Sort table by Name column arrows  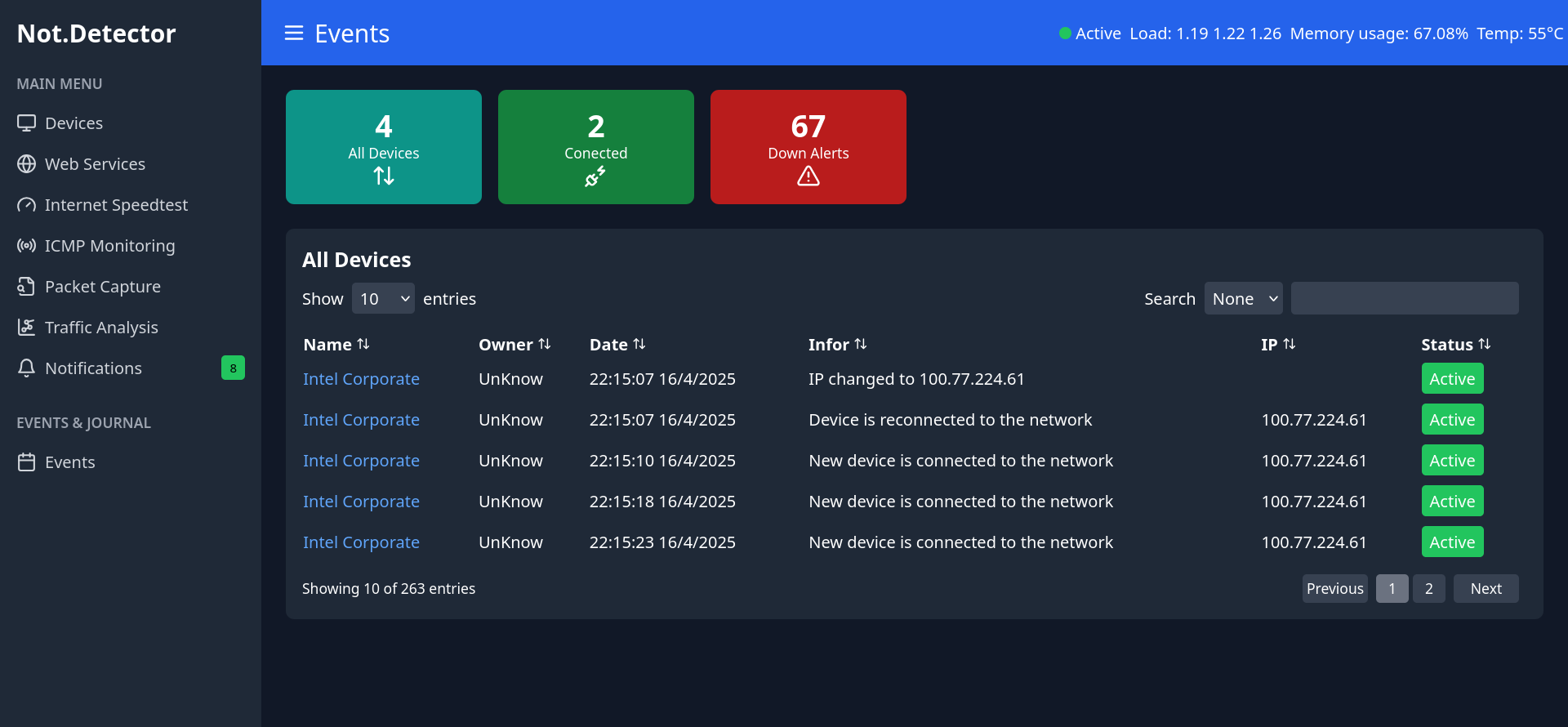click(x=363, y=344)
